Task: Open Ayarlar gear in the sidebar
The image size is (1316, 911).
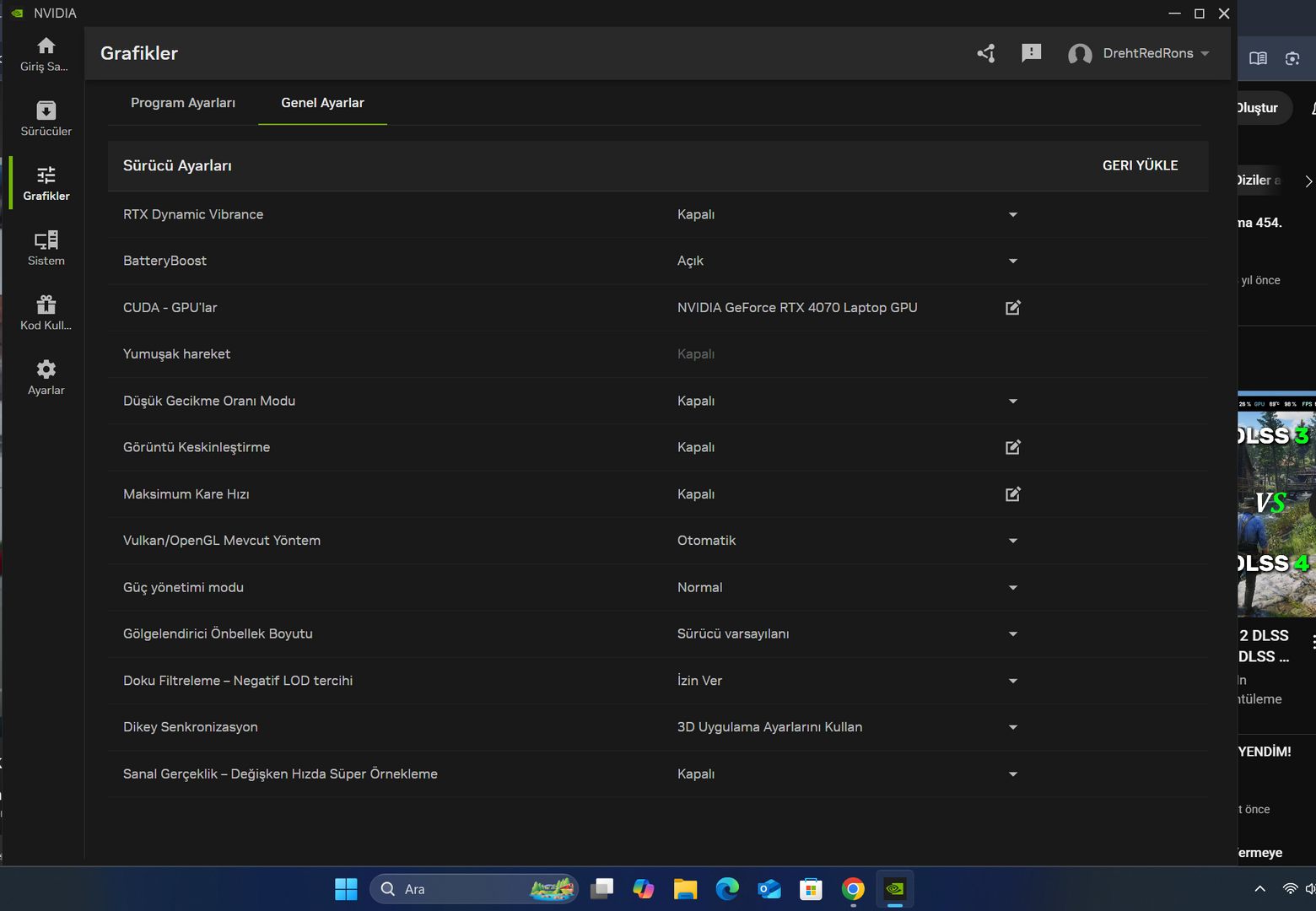Action: coord(46,369)
